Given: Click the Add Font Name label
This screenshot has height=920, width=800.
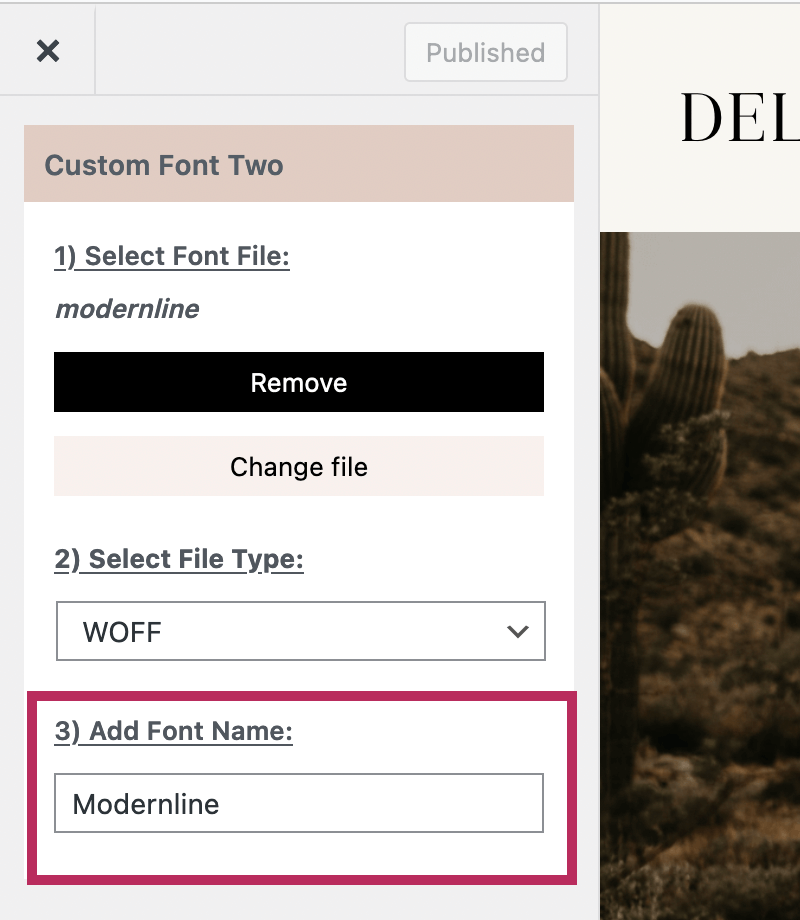Looking at the screenshot, I should tap(174, 731).
